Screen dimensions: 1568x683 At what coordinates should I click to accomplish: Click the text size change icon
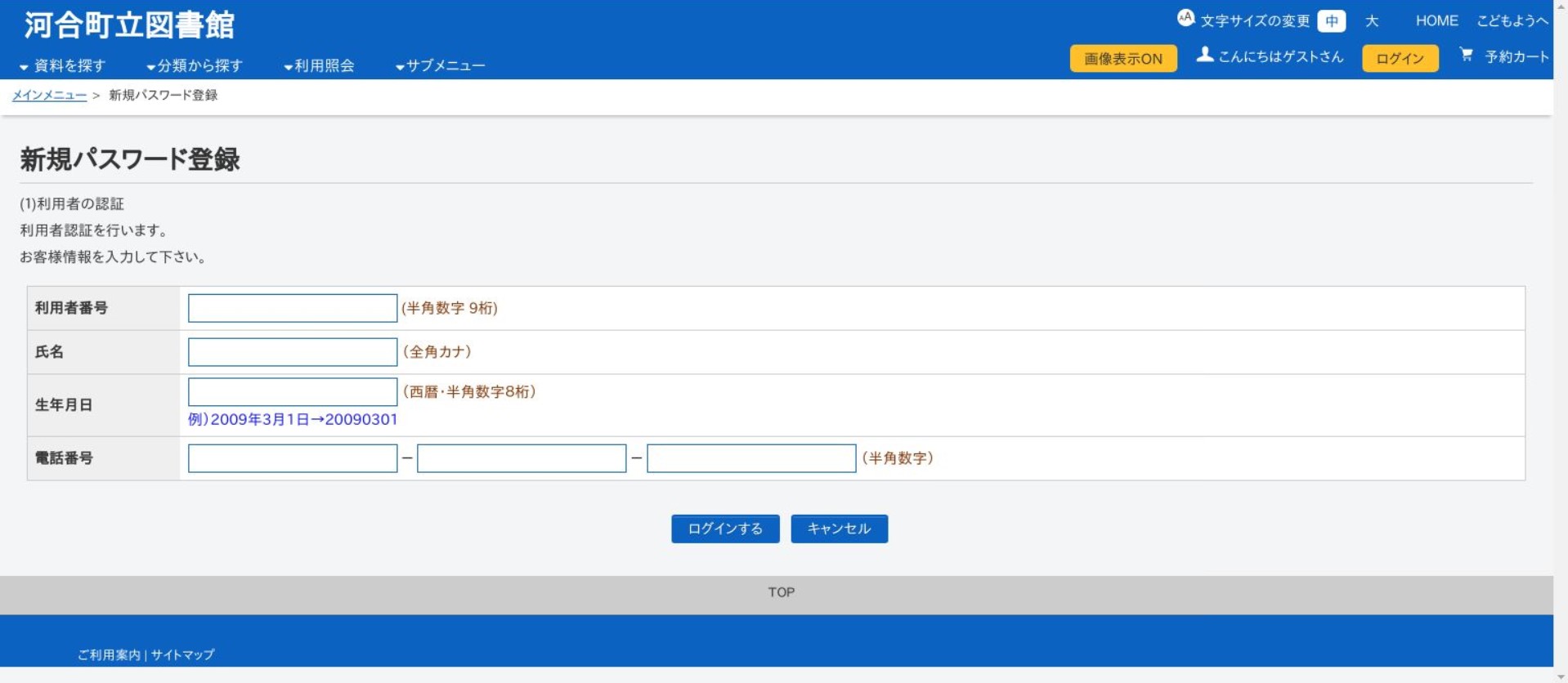click(x=1185, y=18)
